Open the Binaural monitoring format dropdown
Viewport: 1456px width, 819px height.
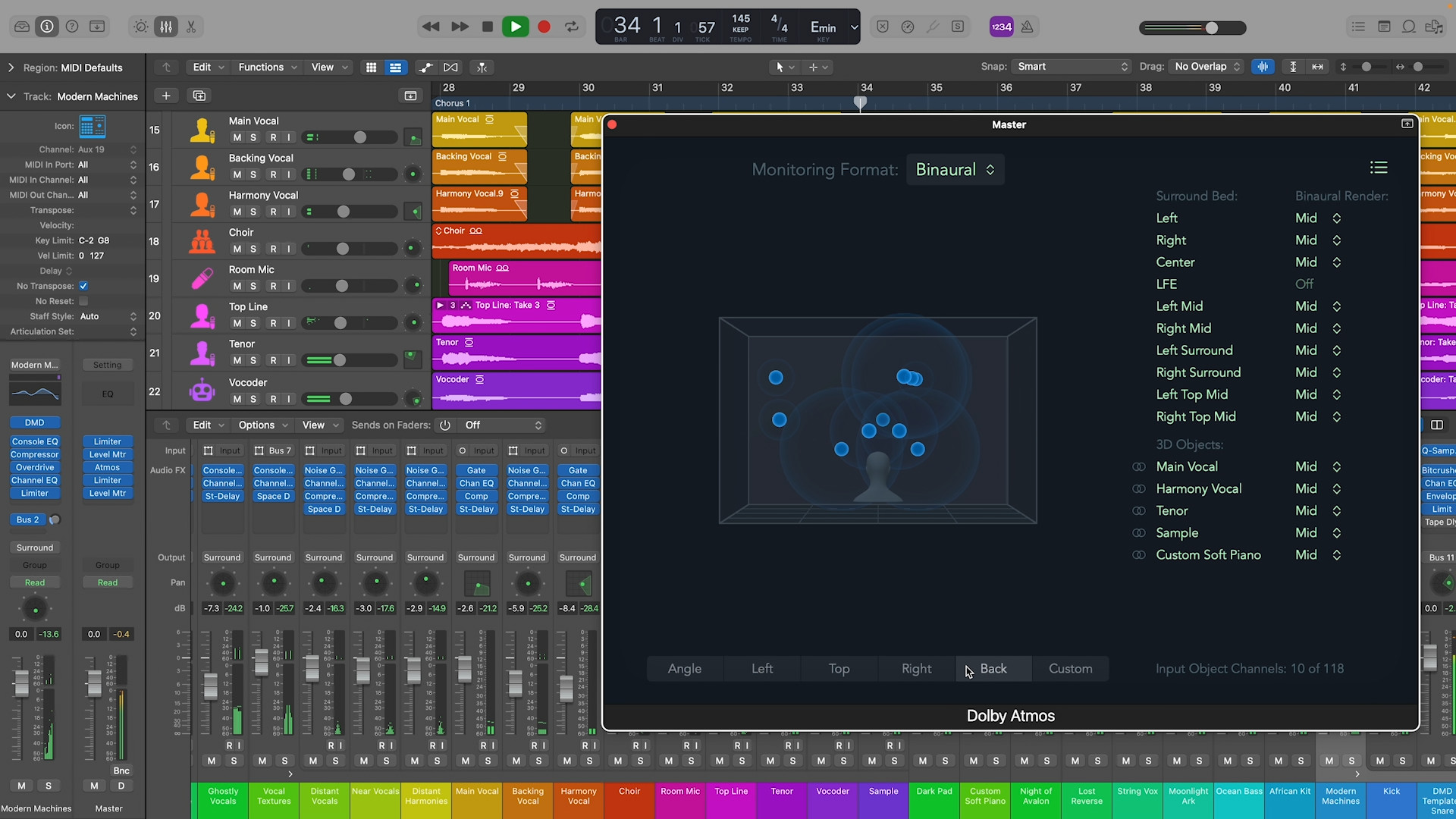click(x=955, y=169)
